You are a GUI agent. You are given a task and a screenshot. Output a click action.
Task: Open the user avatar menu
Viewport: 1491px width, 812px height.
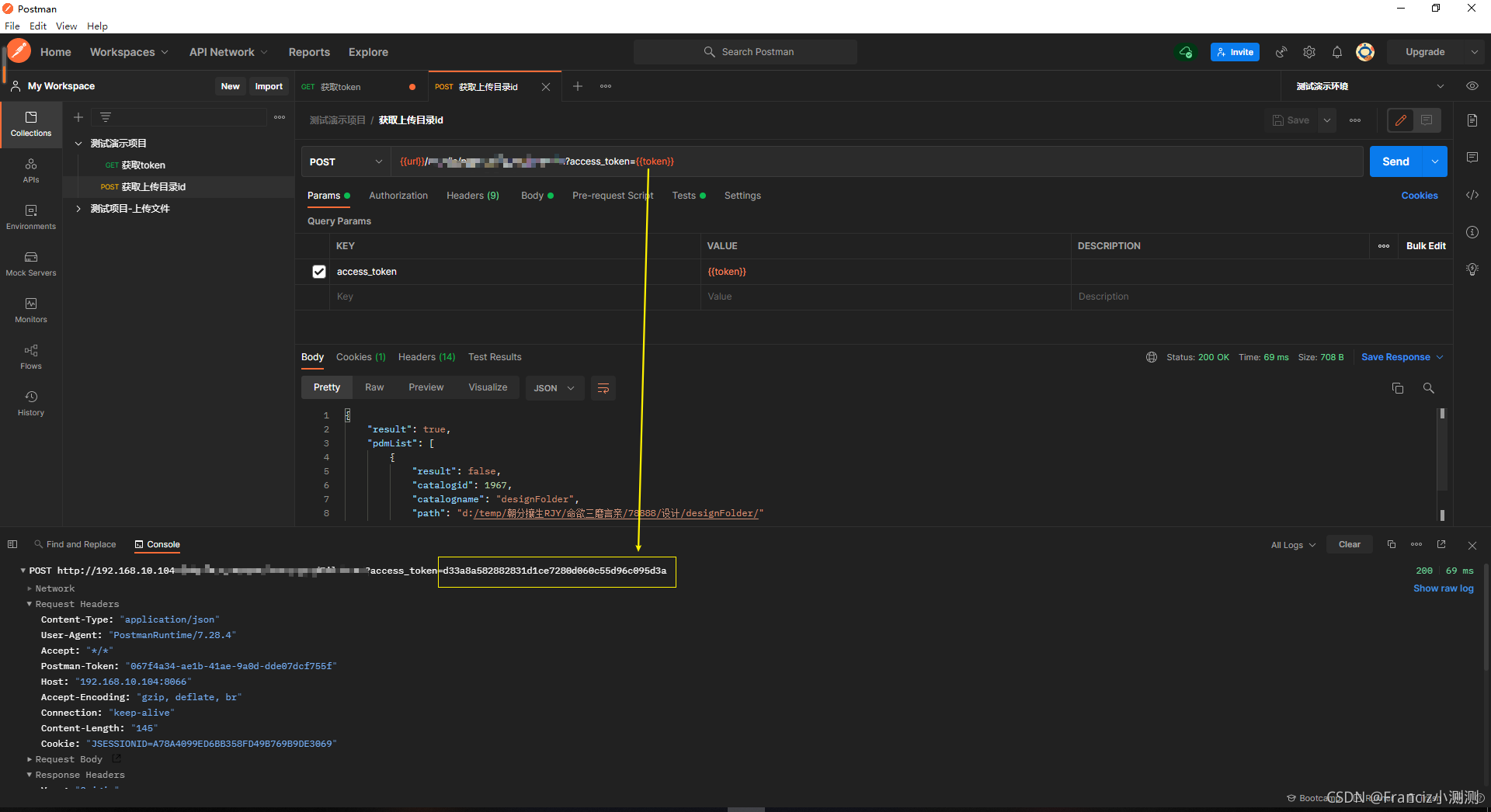click(x=1365, y=52)
